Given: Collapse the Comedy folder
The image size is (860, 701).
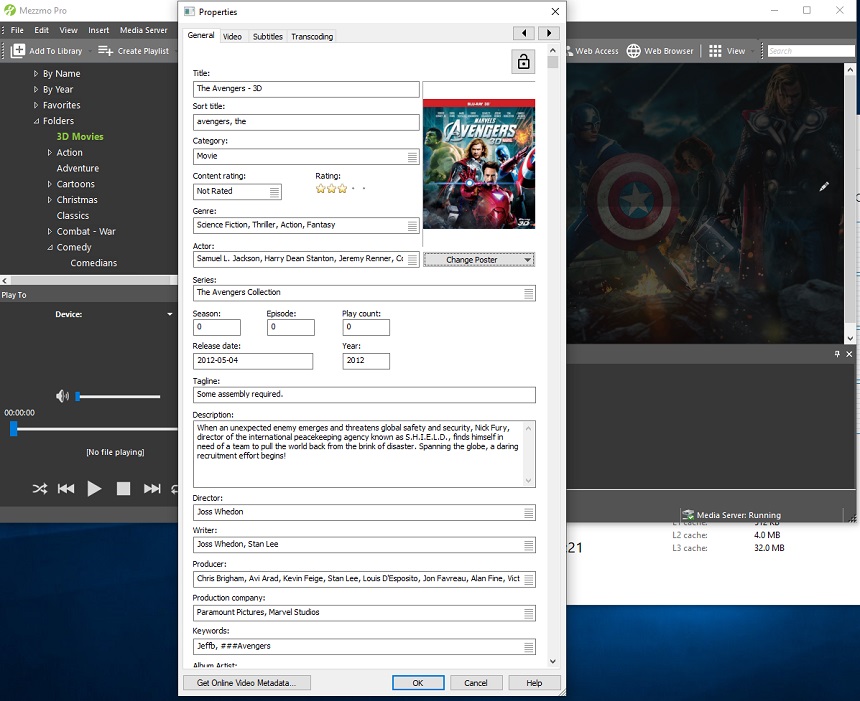Looking at the screenshot, I should click(x=49, y=247).
